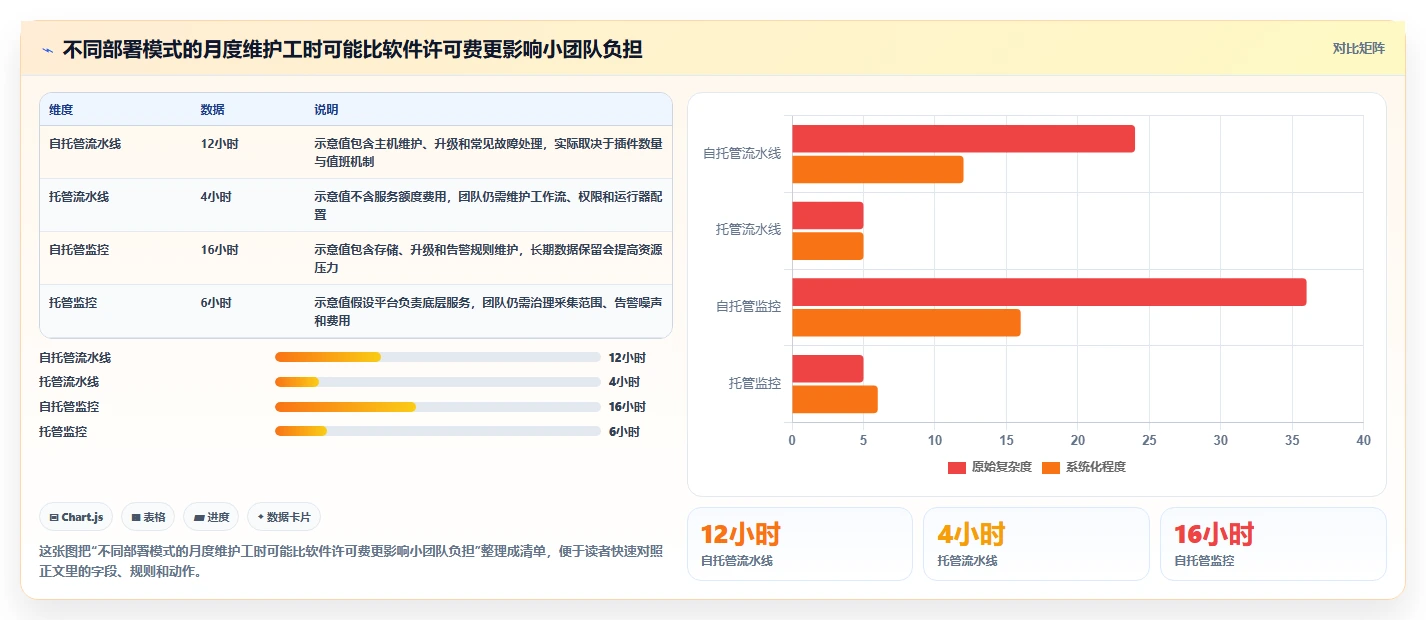Click the x-axis tick label 25
This screenshot has height=620, width=1426.
tap(1149, 440)
